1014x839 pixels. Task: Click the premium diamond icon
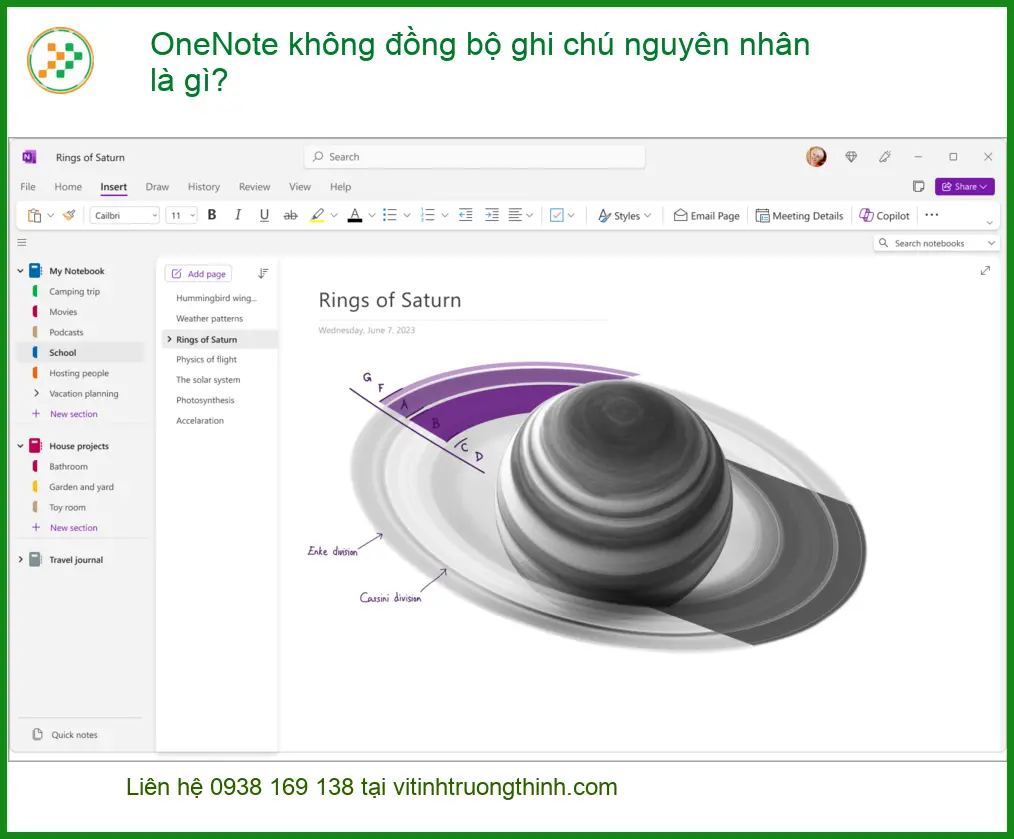(x=851, y=157)
